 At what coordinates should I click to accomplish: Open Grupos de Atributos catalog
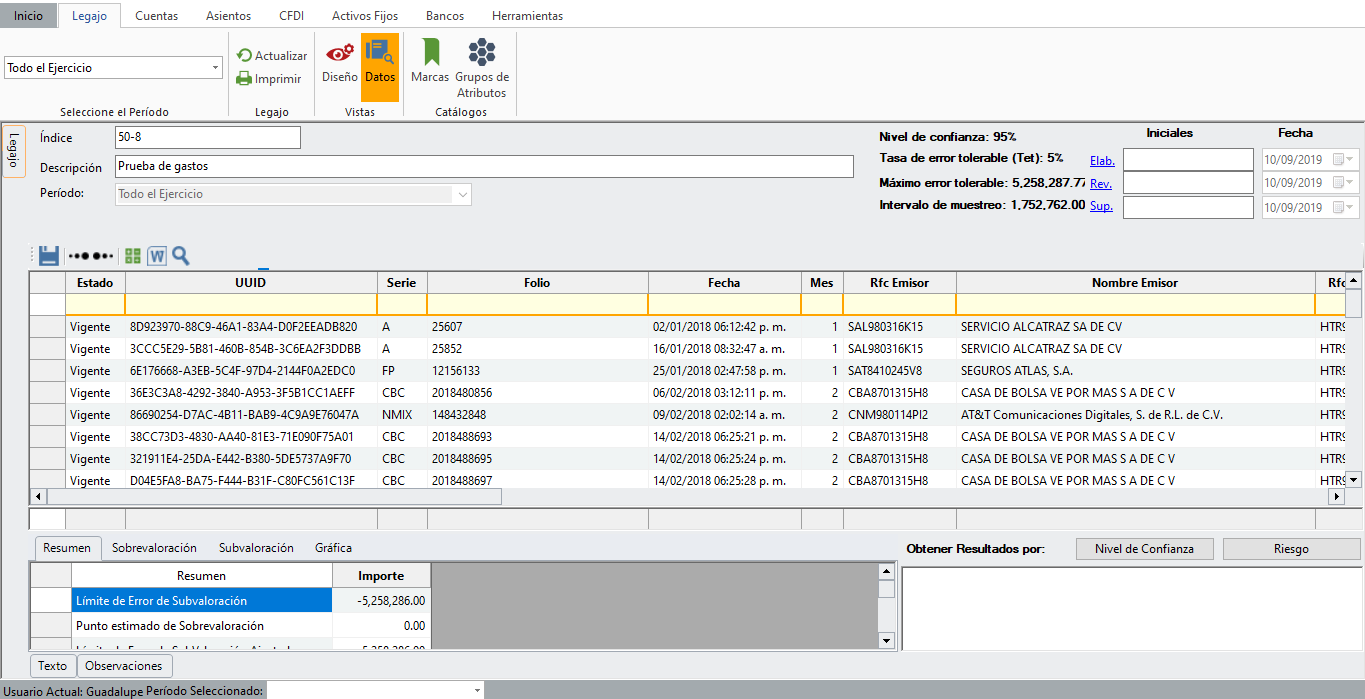[x=482, y=68]
